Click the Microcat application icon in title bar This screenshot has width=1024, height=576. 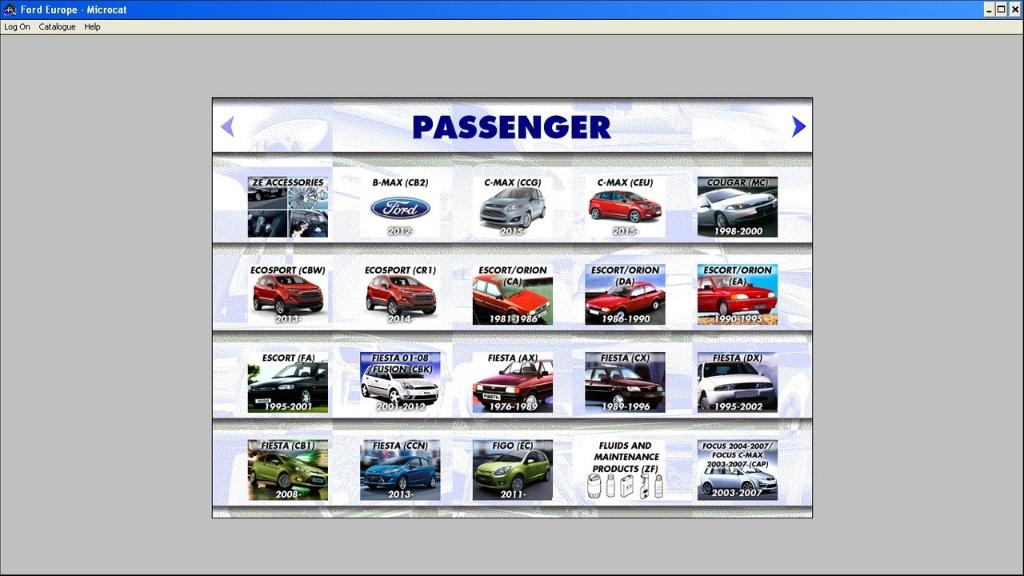(x=10, y=9)
